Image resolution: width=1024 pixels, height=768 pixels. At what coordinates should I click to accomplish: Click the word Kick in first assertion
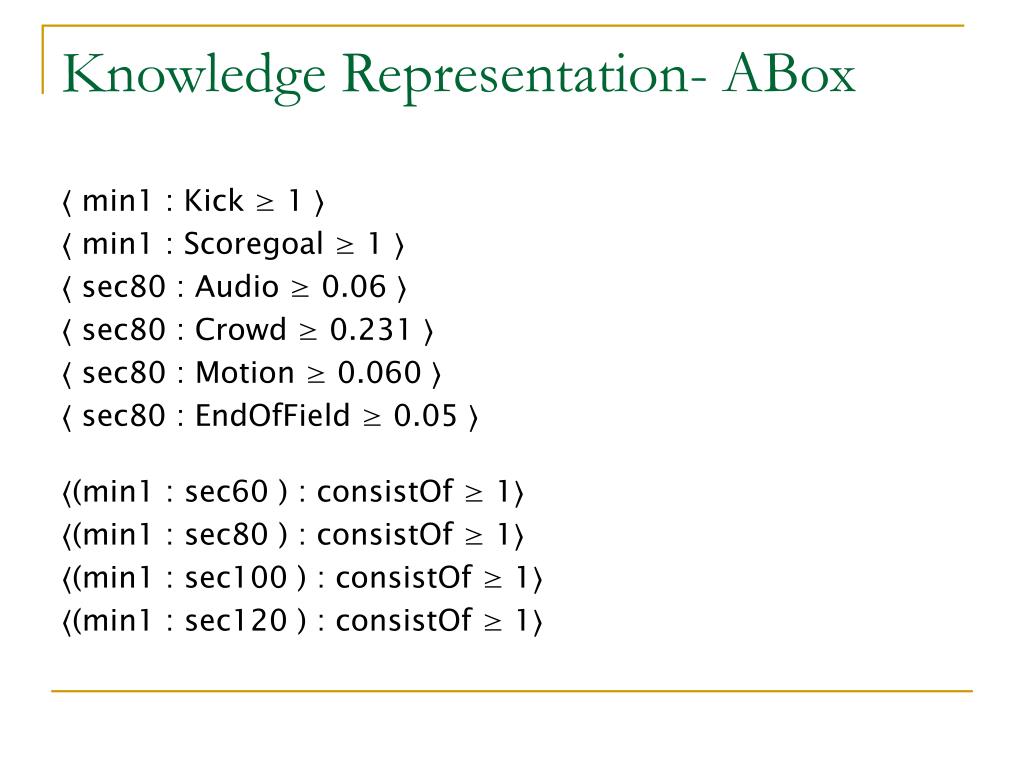pos(214,200)
